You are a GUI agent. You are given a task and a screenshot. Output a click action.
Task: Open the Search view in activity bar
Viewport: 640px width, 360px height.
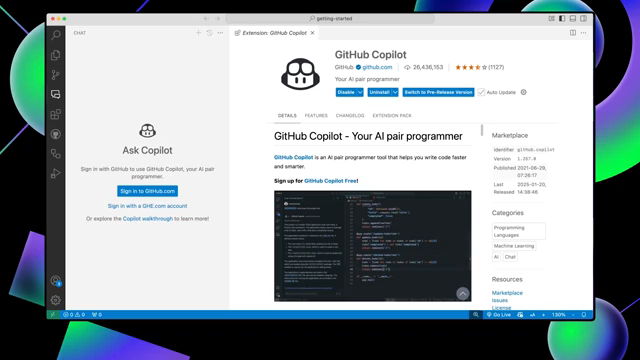(x=56, y=35)
